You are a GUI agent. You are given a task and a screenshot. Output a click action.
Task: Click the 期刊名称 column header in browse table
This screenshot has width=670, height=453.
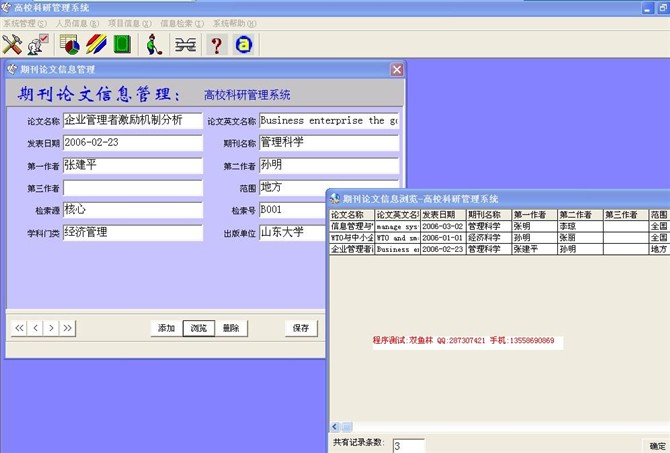click(488, 215)
